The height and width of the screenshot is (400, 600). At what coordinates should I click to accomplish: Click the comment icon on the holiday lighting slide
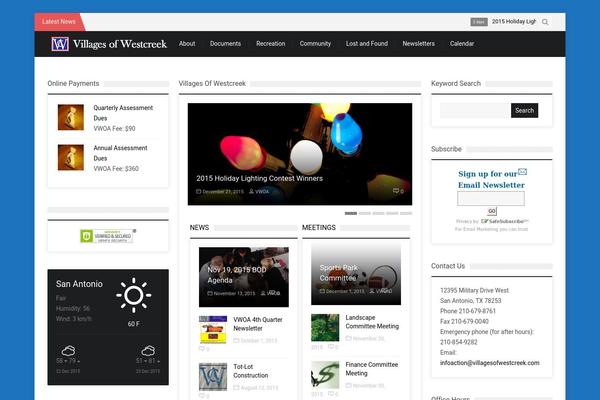coord(398,191)
